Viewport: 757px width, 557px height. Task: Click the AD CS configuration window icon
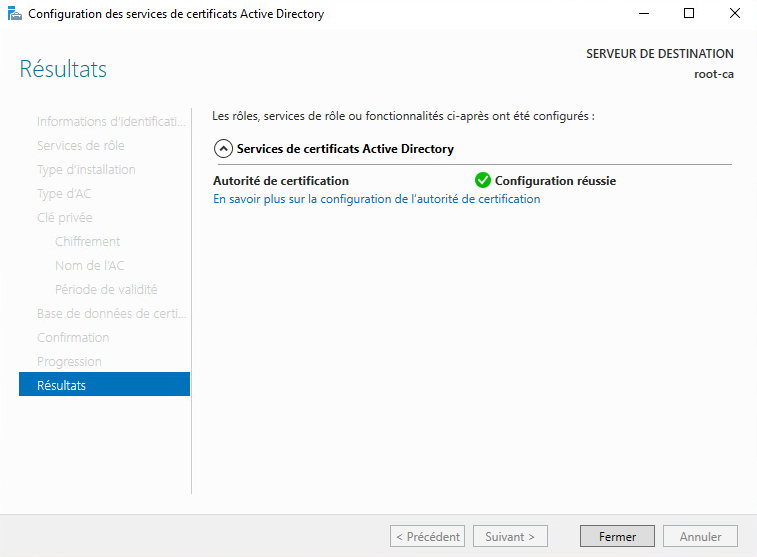pyautogui.click(x=14, y=14)
